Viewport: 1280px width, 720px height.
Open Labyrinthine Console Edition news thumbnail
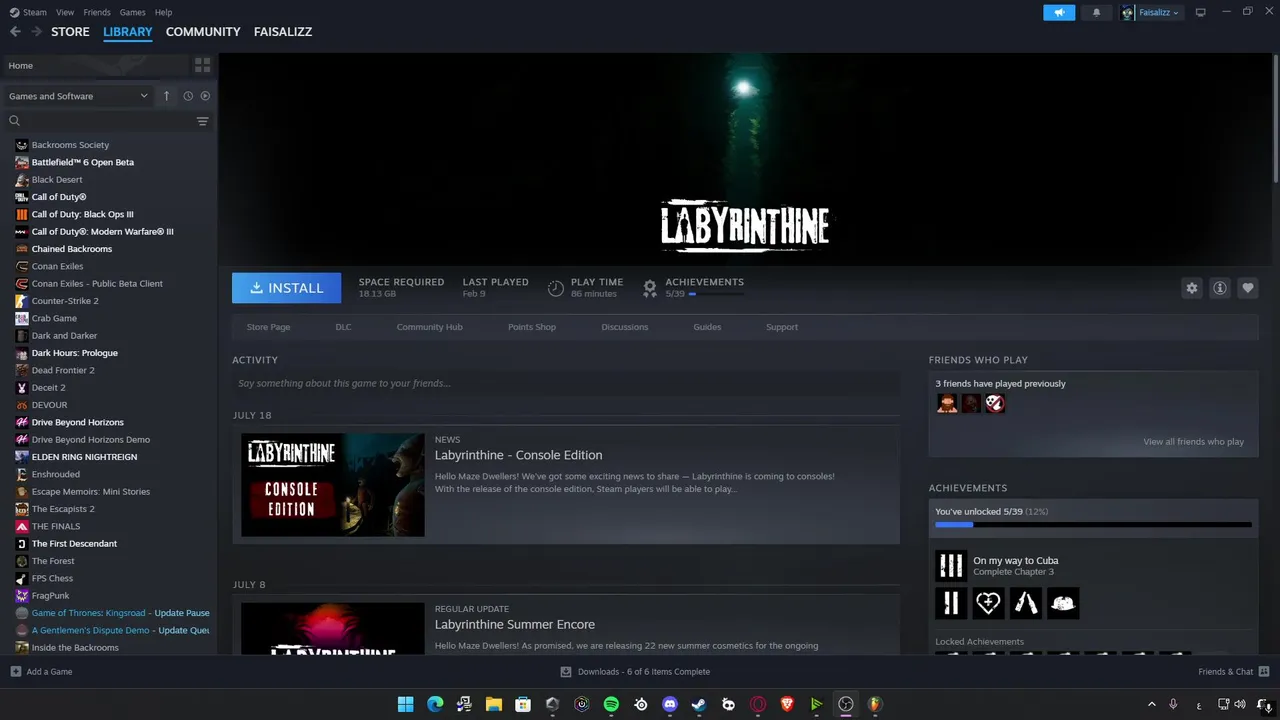pyautogui.click(x=333, y=485)
